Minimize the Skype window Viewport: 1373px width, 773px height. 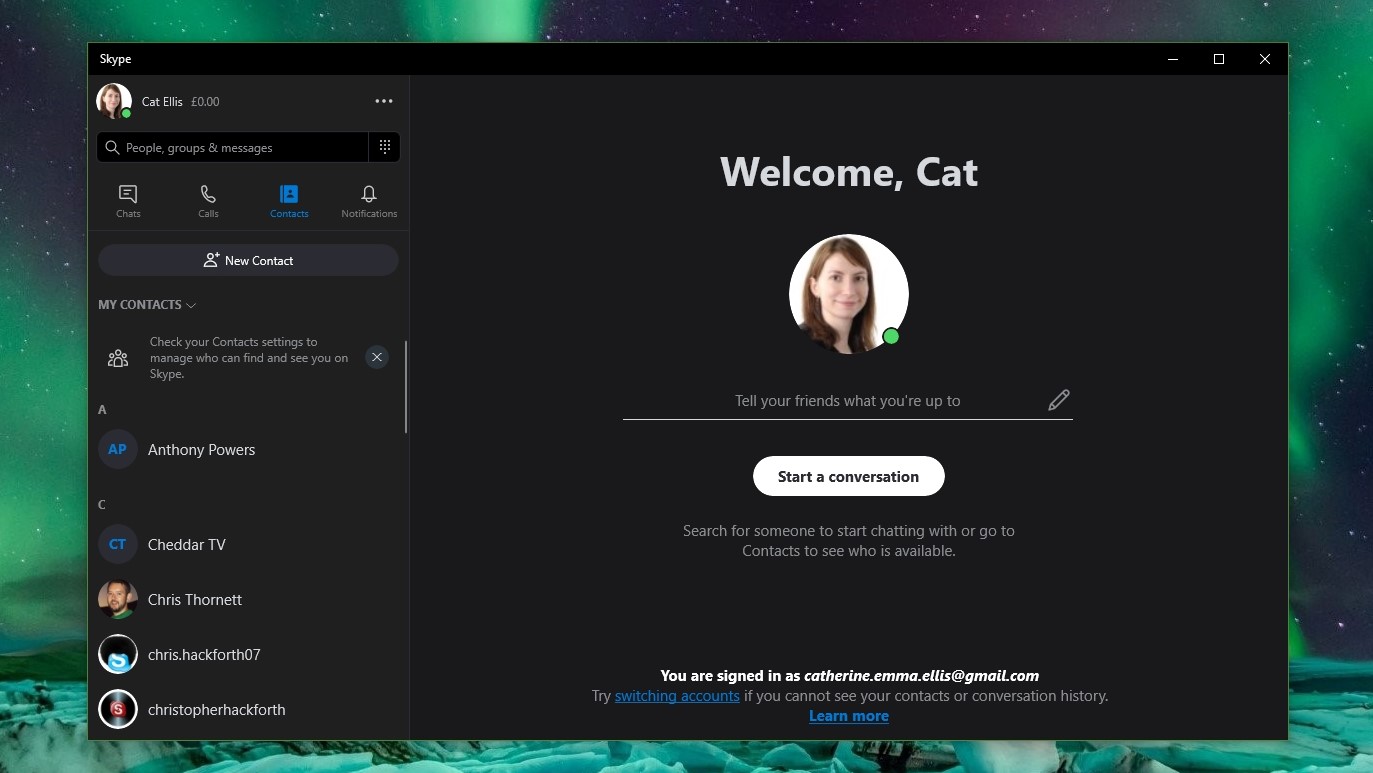point(1173,59)
